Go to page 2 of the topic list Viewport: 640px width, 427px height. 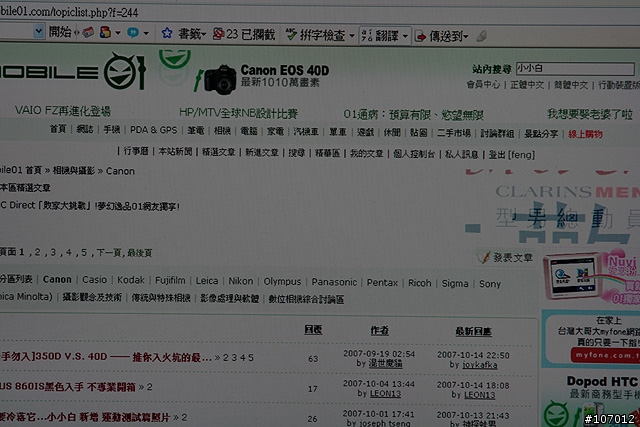pyautogui.click(x=37, y=252)
